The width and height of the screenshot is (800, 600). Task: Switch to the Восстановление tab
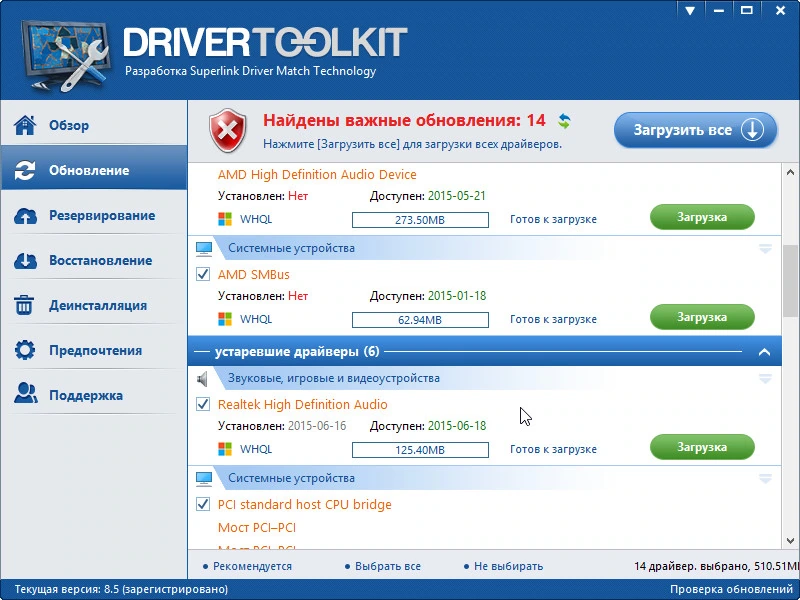click(94, 261)
